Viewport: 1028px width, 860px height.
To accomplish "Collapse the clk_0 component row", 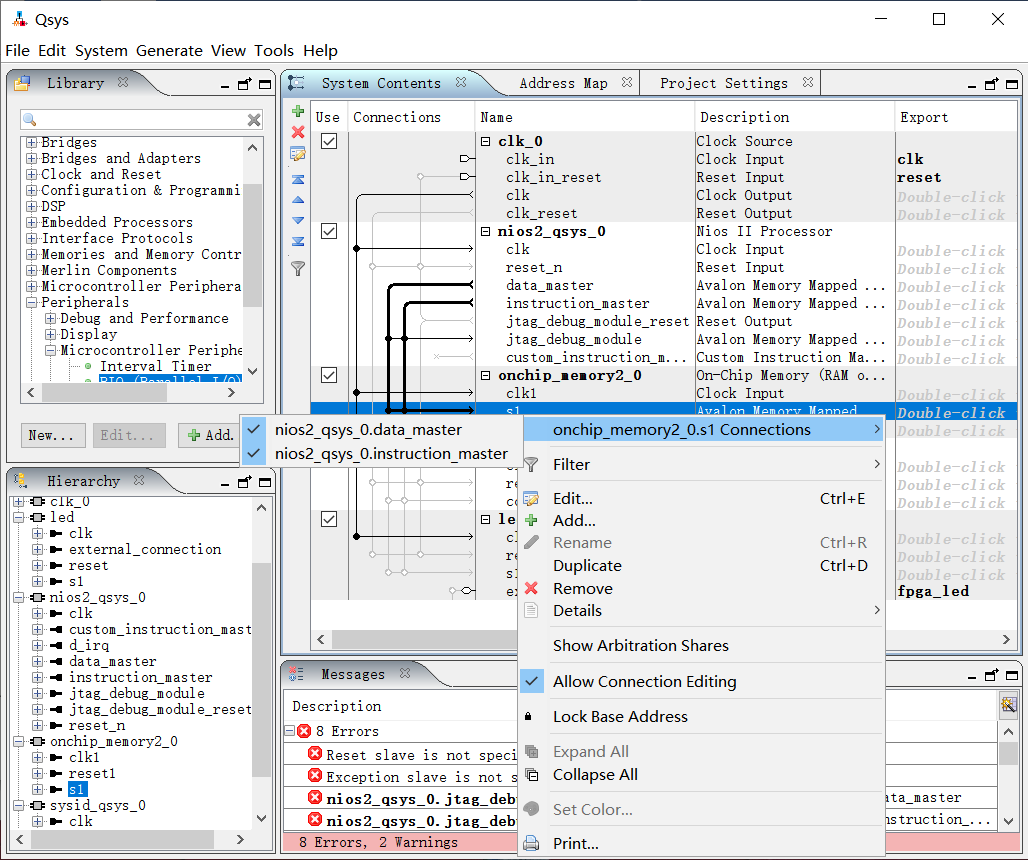I will click(487, 141).
